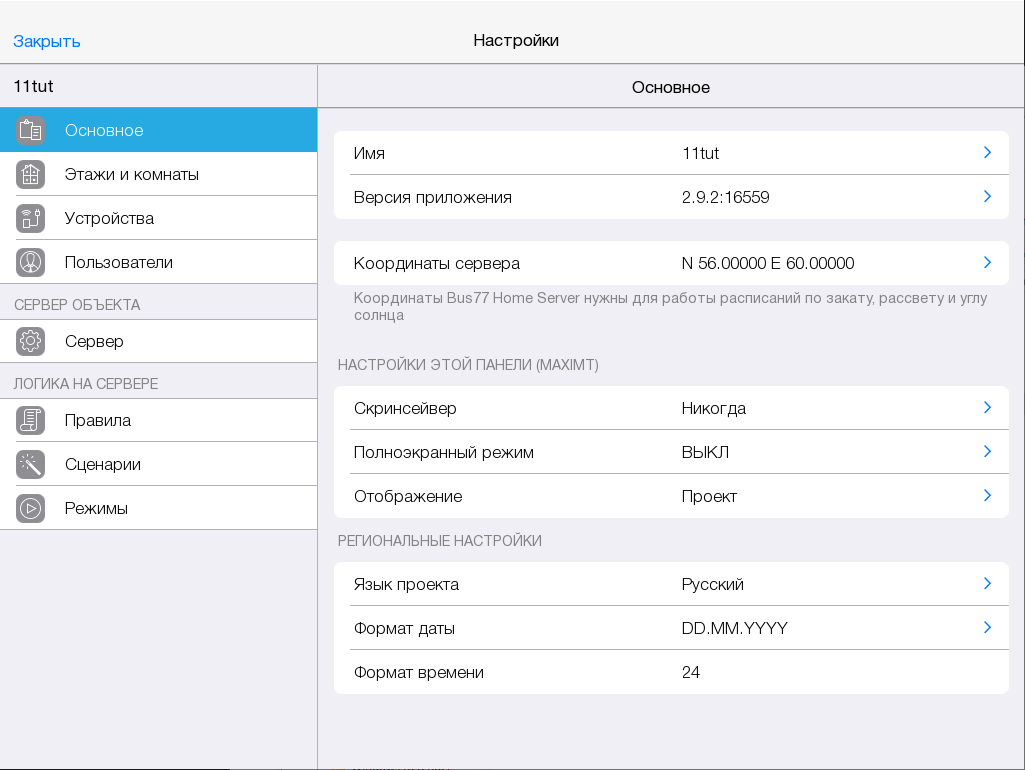
Task: Click the building icon for Этажи и комнаты
Action: (31, 174)
